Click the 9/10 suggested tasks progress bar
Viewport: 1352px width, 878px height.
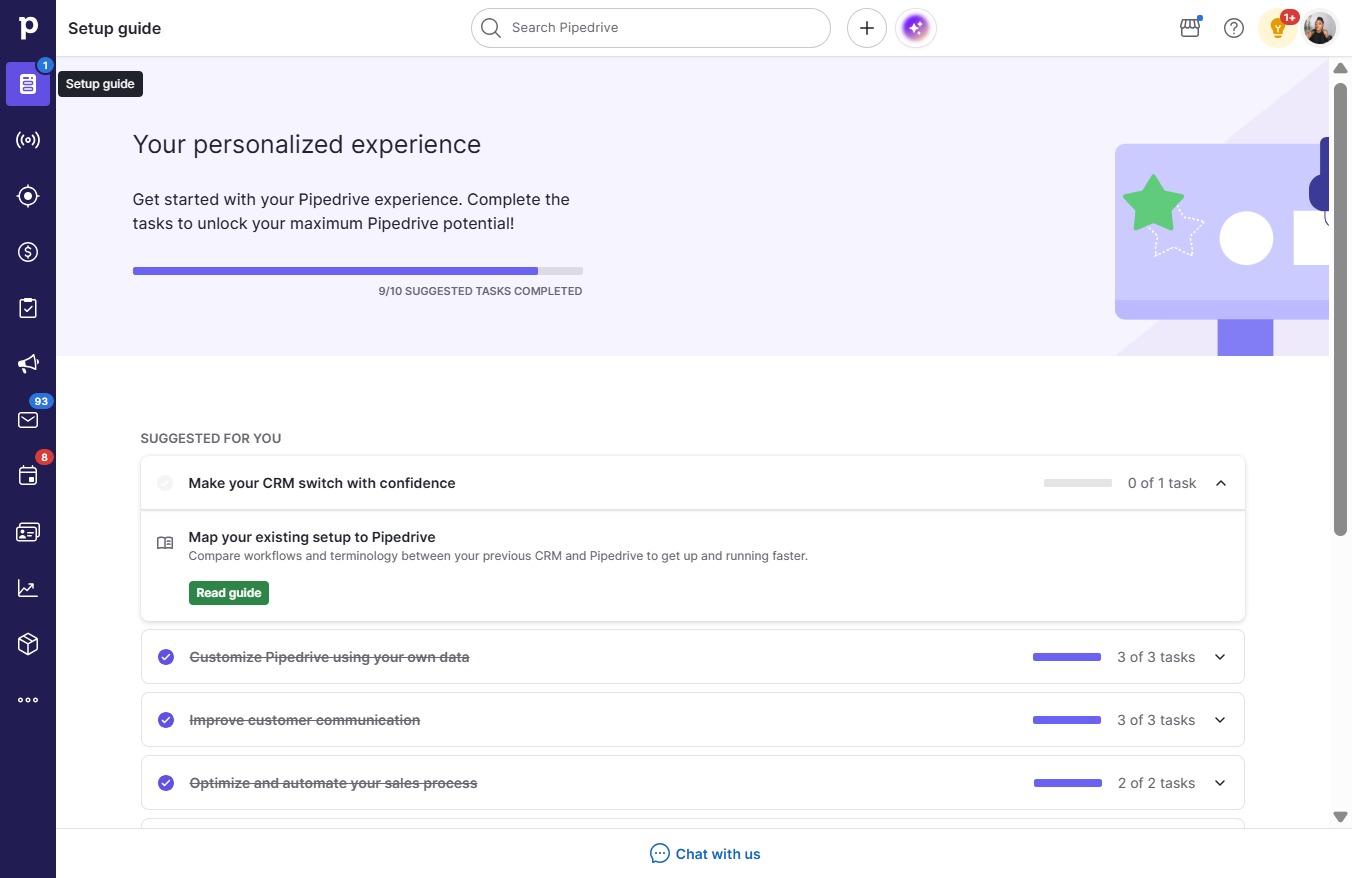pyautogui.click(x=358, y=271)
